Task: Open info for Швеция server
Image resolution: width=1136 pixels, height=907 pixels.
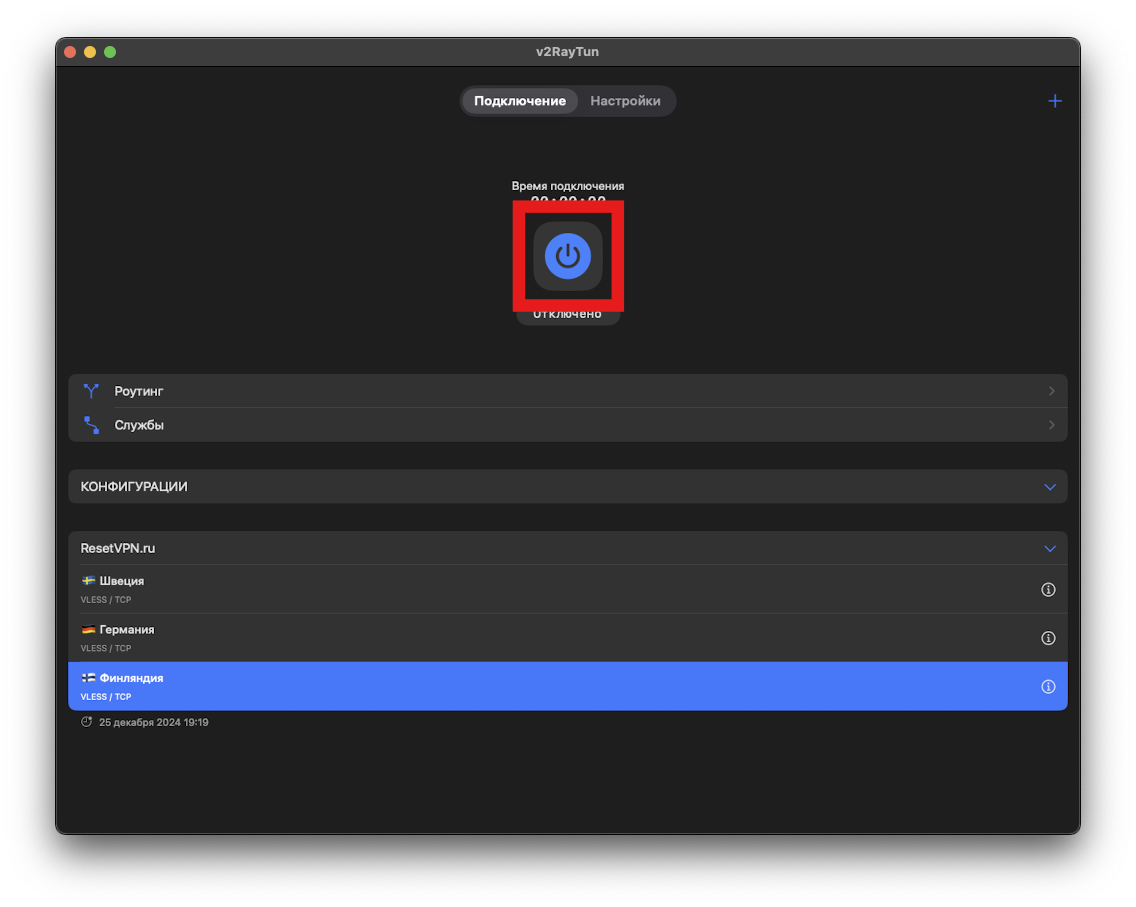Action: click(1048, 590)
